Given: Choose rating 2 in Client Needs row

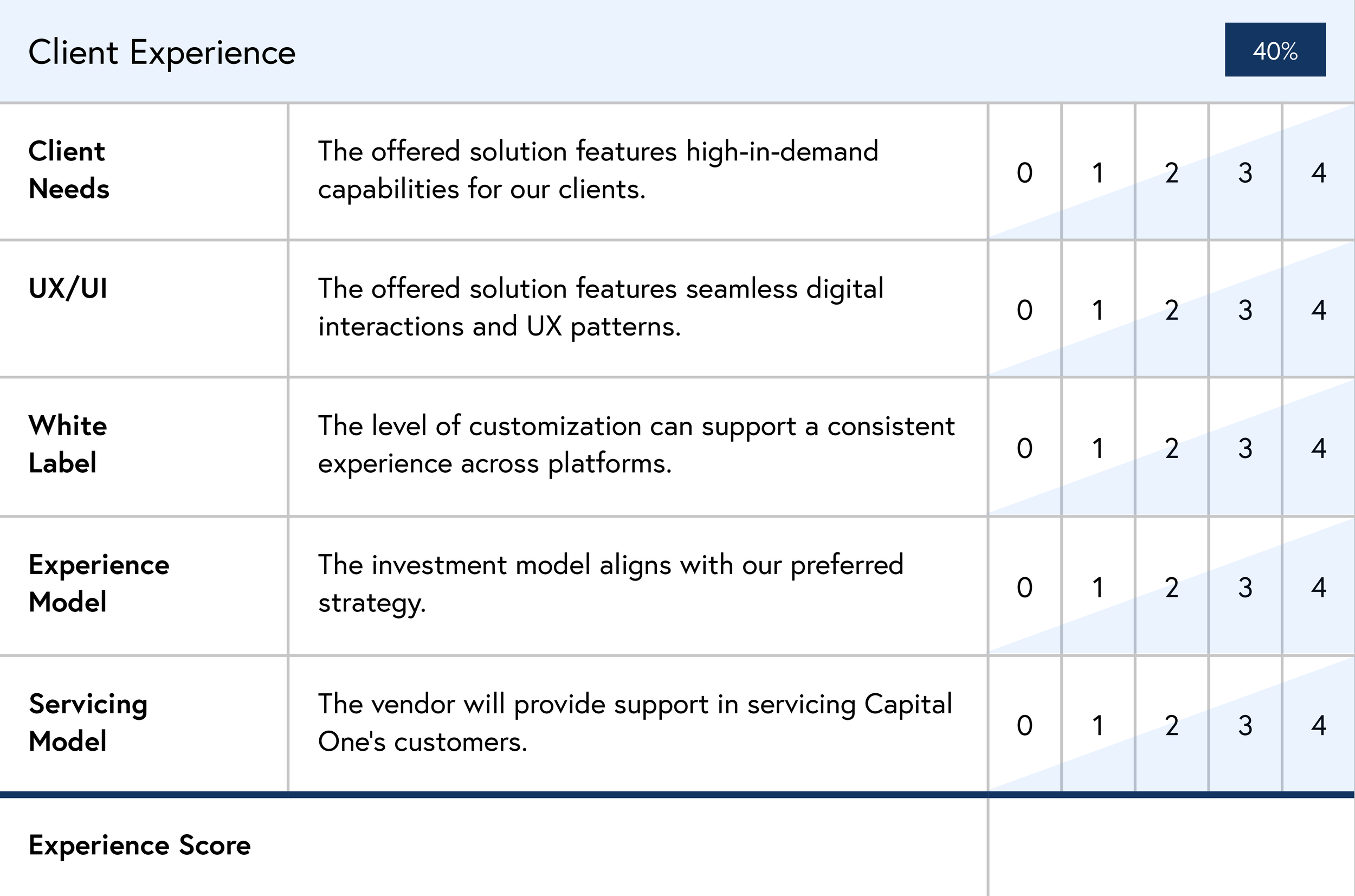Looking at the screenshot, I should pos(1172,172).
